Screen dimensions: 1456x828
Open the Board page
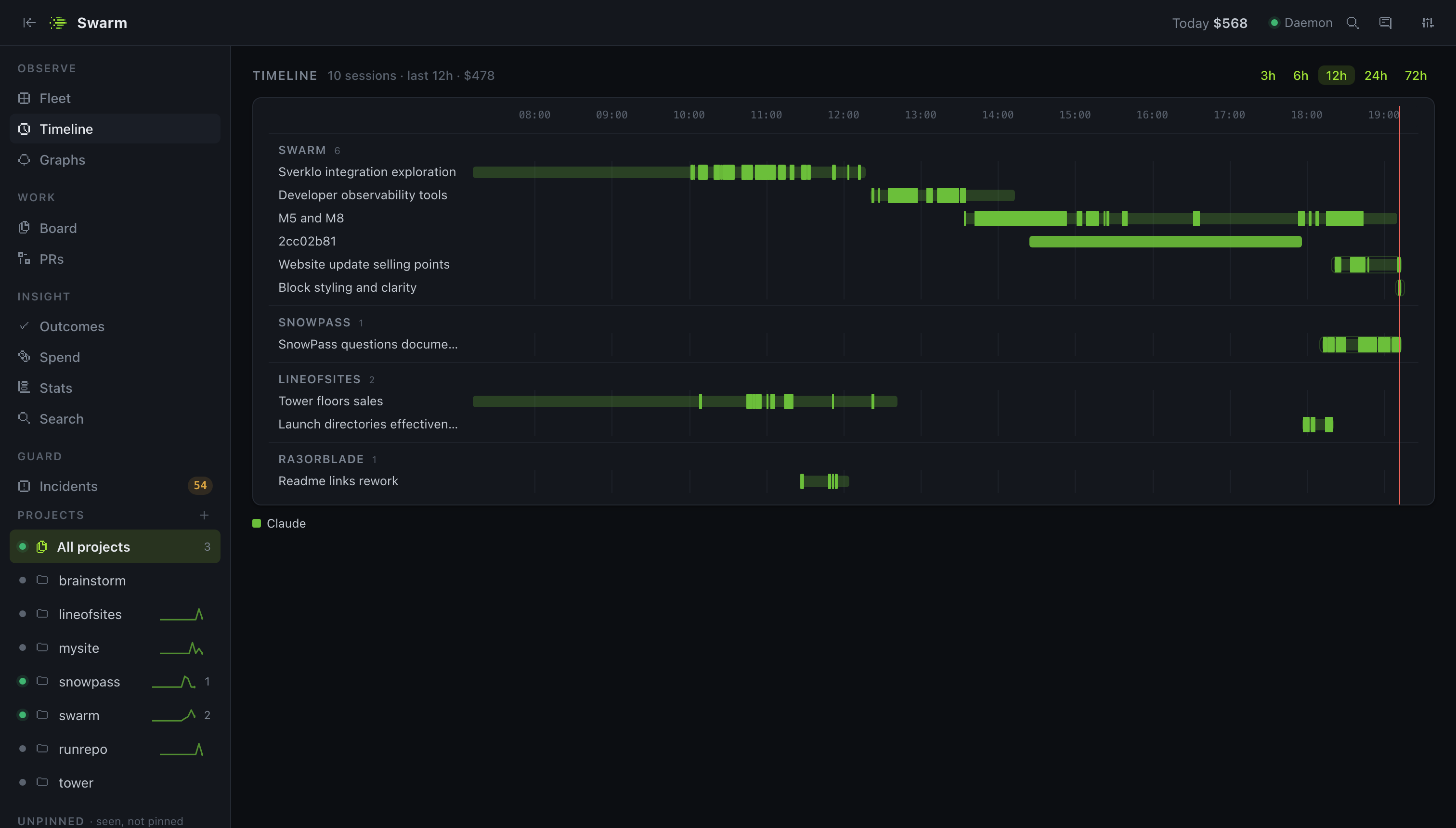coord(115,228)
